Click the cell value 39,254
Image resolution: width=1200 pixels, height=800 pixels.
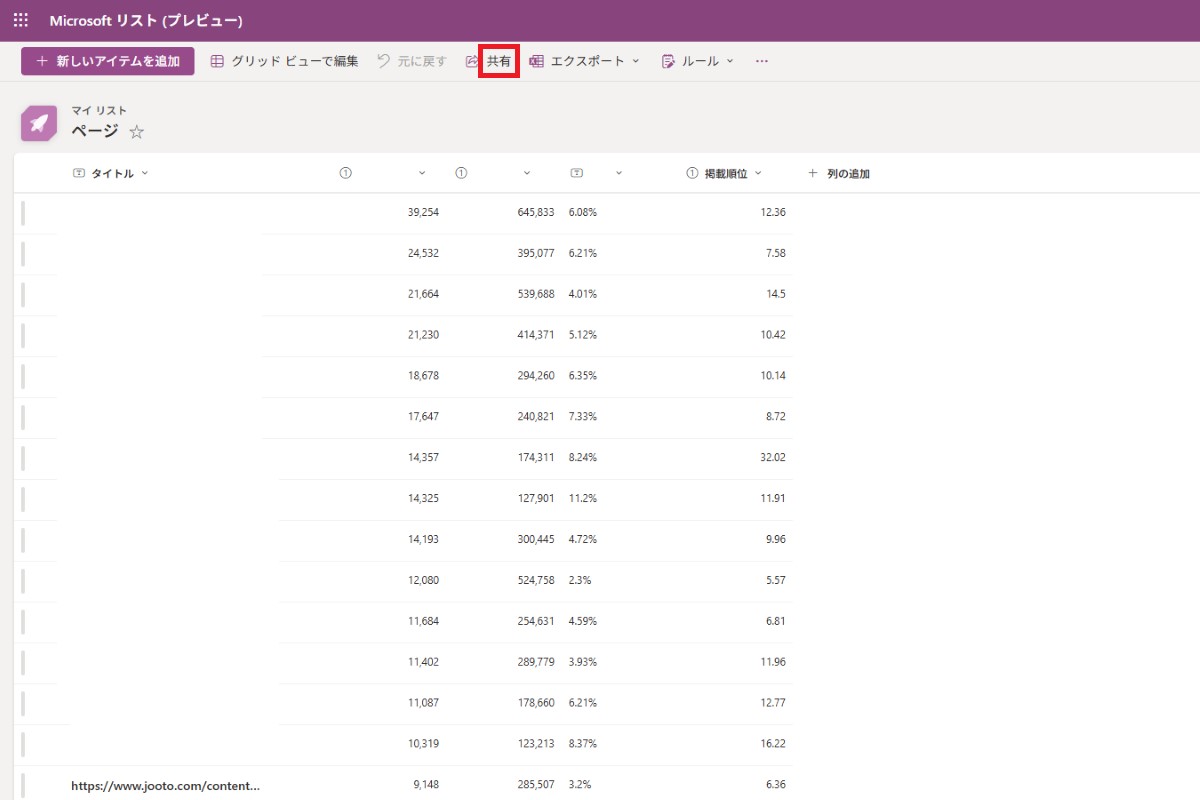(x=423, y=212)
